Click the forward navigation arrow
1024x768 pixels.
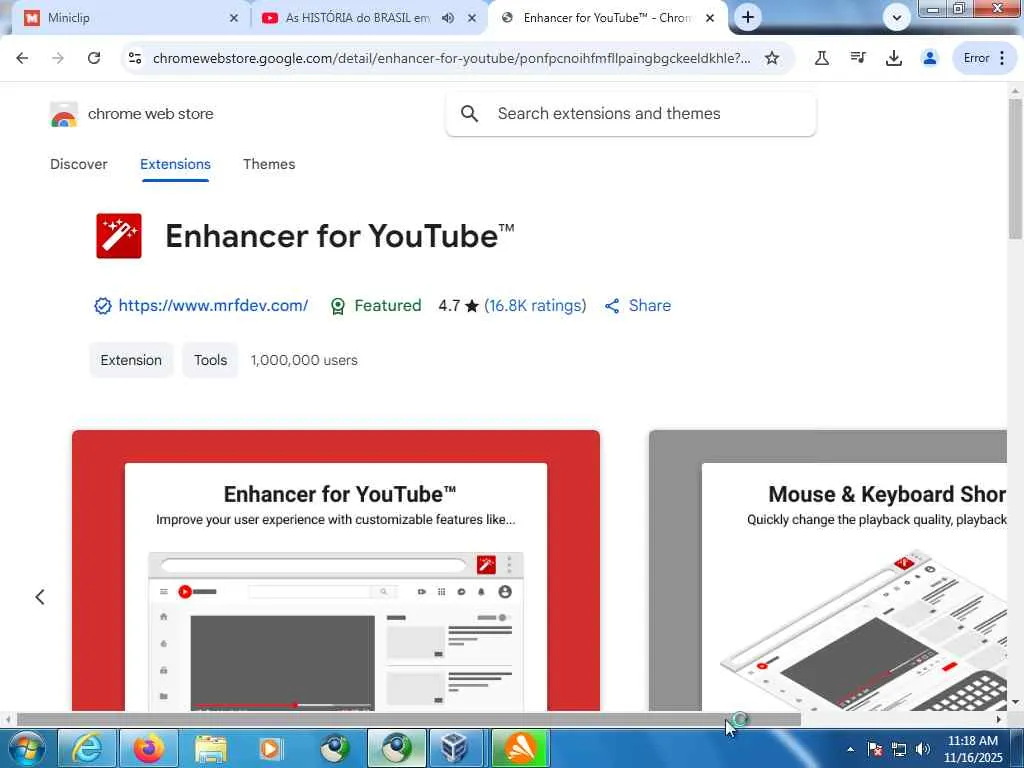coord(58,58)
